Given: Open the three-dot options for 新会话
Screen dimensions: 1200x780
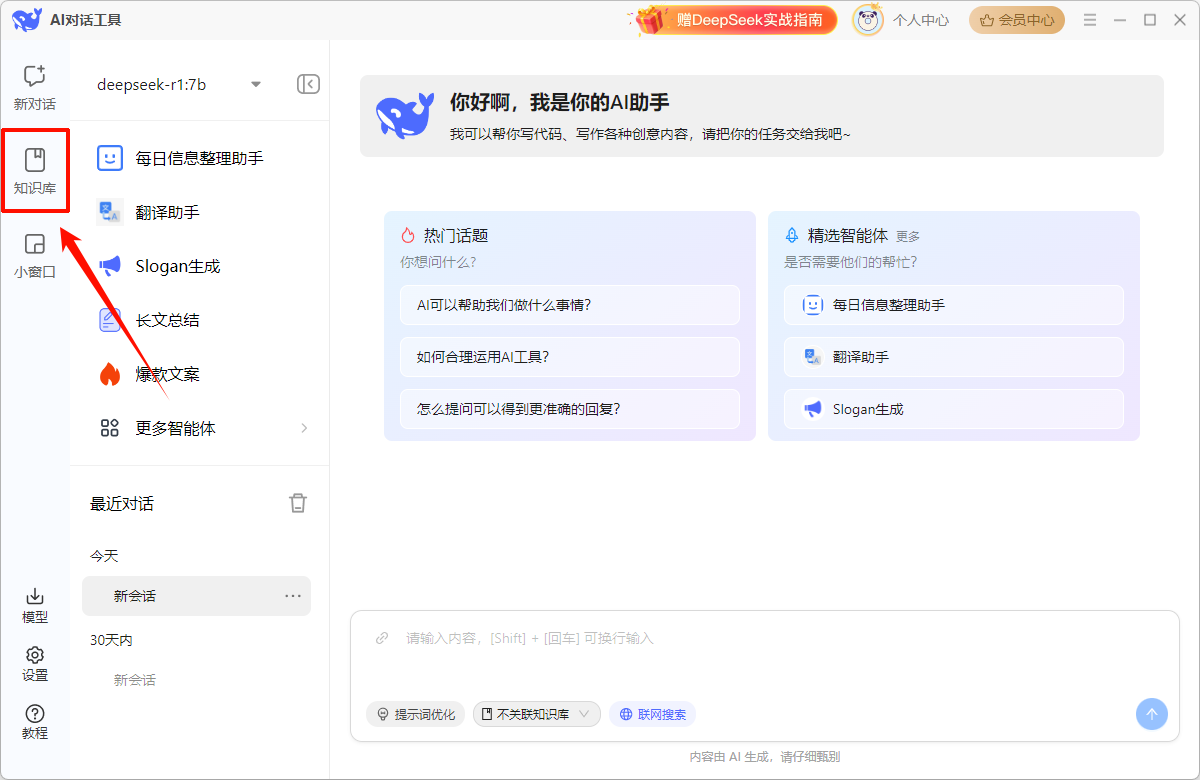Looking at the screenshot, I should pos(293,596).
